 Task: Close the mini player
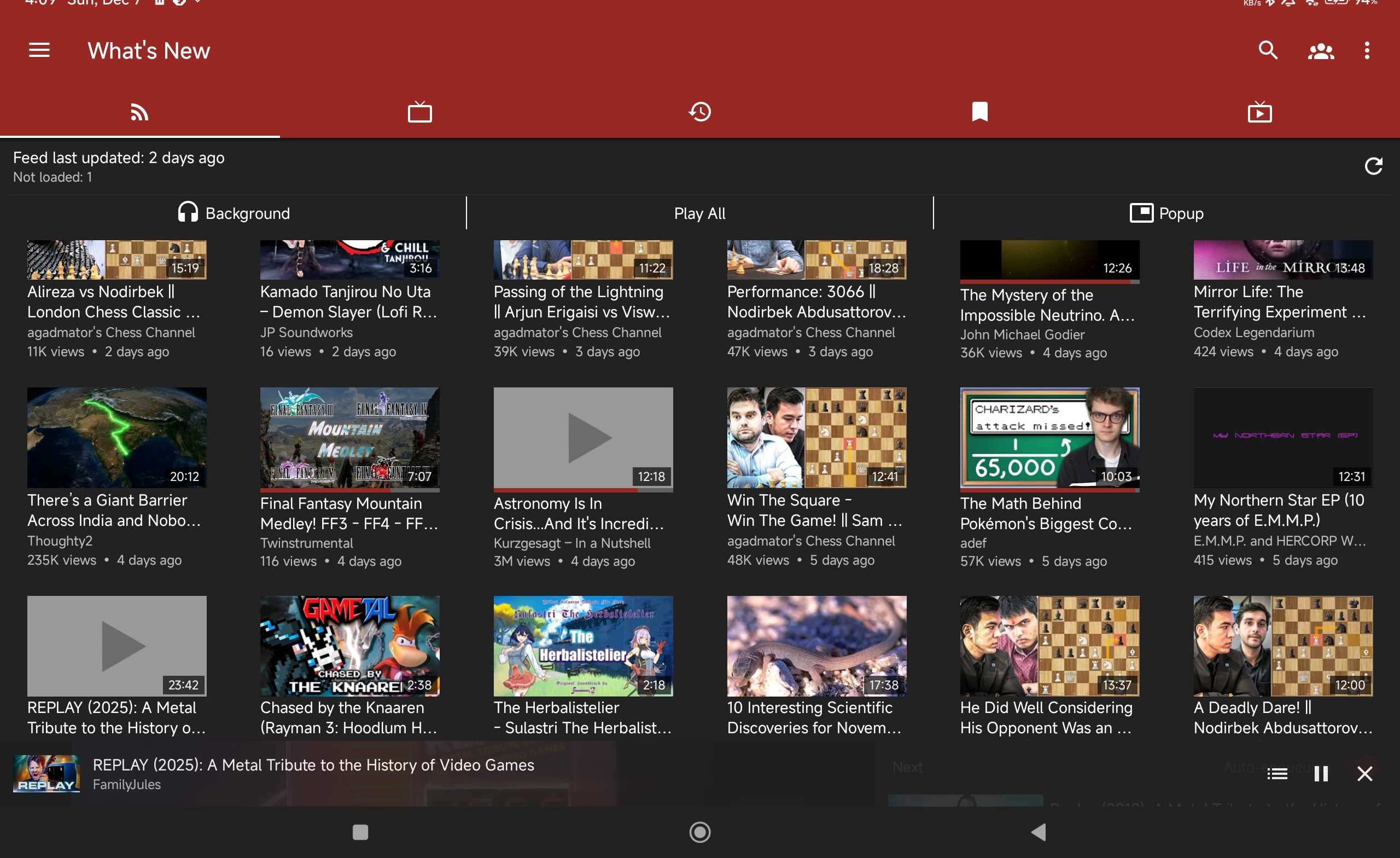(1364, 773)
